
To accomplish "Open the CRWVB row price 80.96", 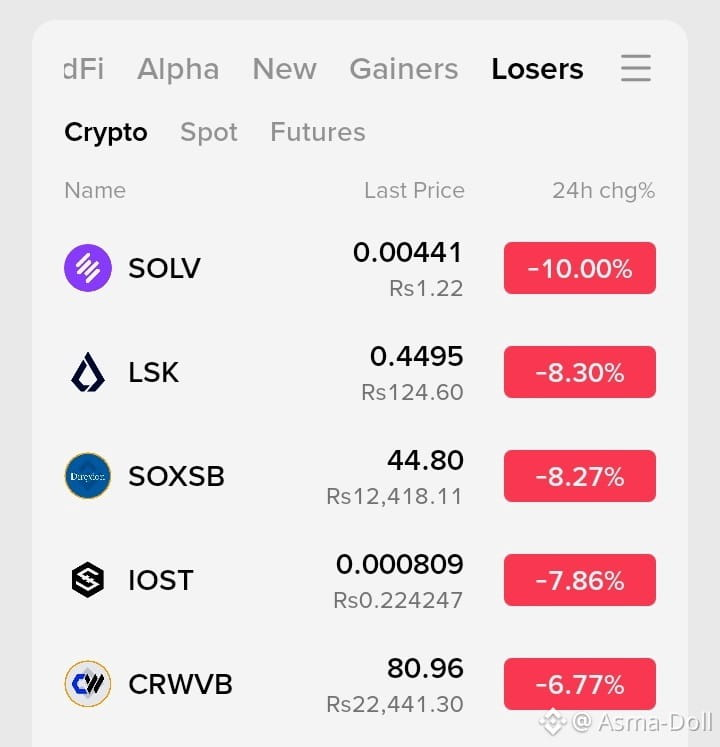I will [x=425, y=668].
